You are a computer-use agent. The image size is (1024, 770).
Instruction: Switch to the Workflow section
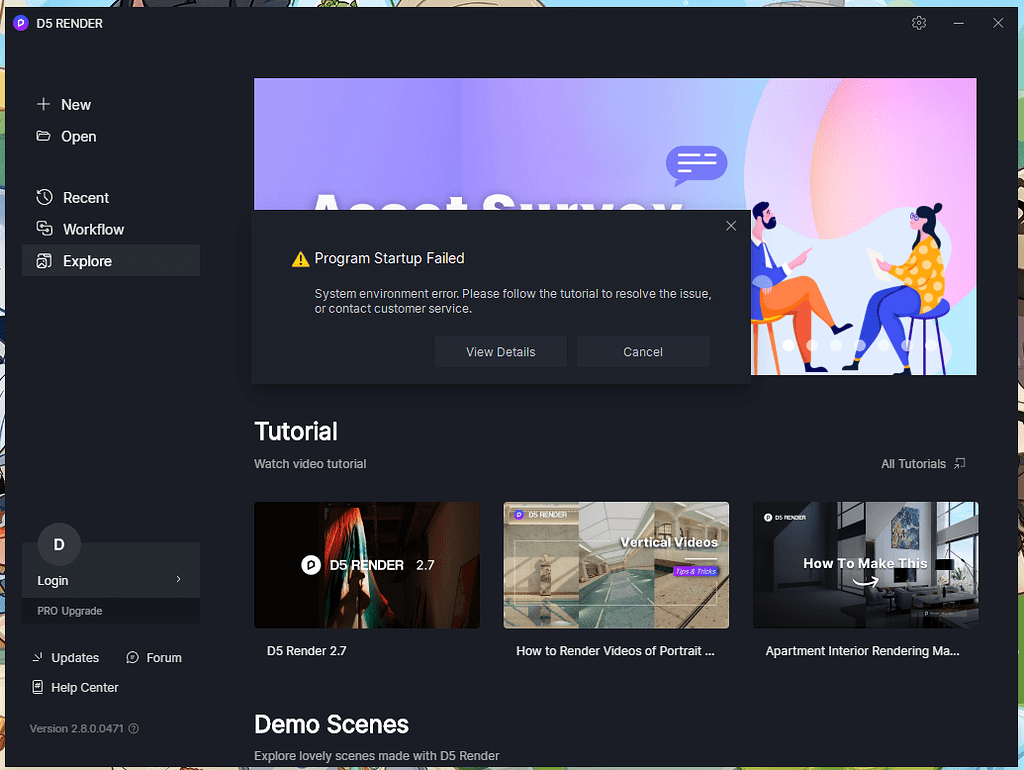click(93, 229)
